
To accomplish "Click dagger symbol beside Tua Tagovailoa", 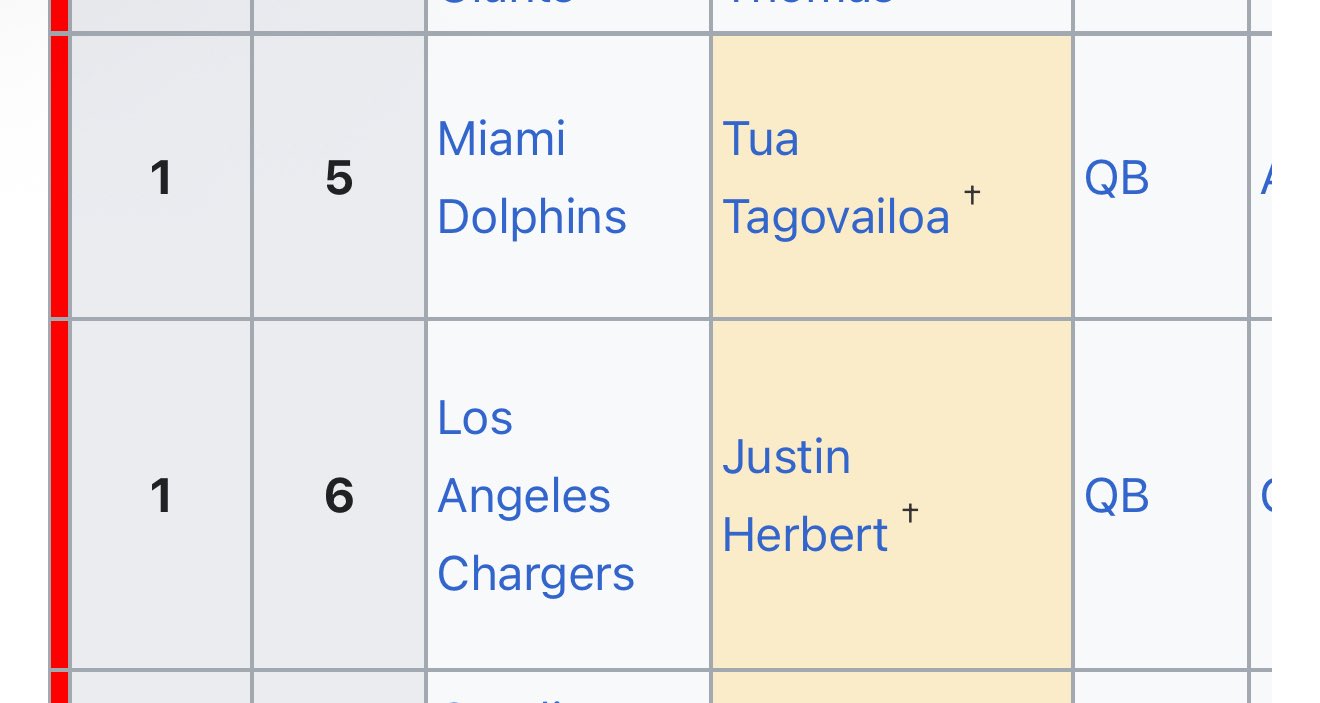I will [972, 195].
